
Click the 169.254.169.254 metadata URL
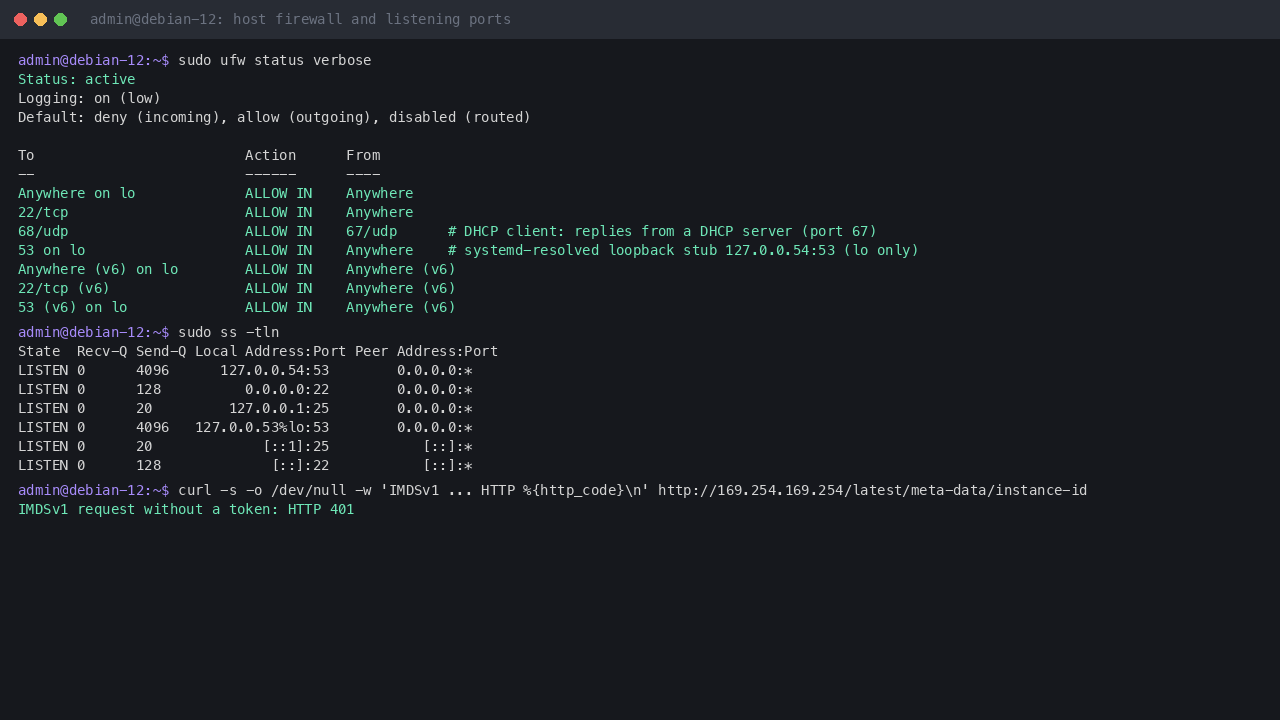[x=873, y=490]
